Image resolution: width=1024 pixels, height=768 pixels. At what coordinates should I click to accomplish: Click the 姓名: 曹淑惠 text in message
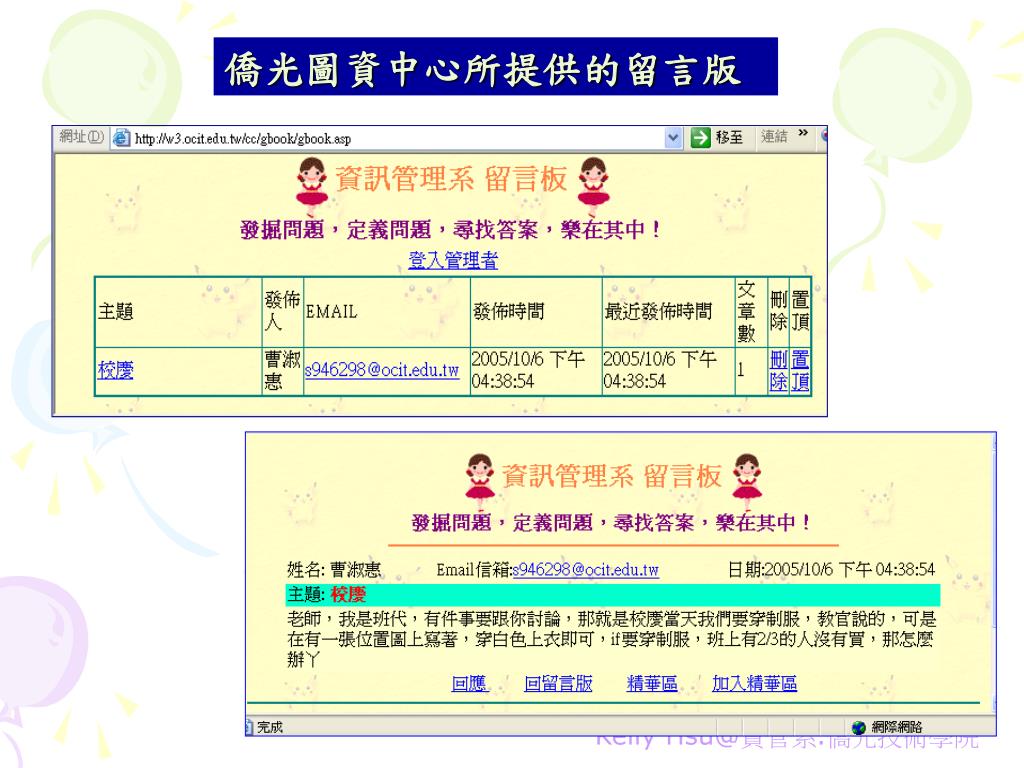coord(334,569)
